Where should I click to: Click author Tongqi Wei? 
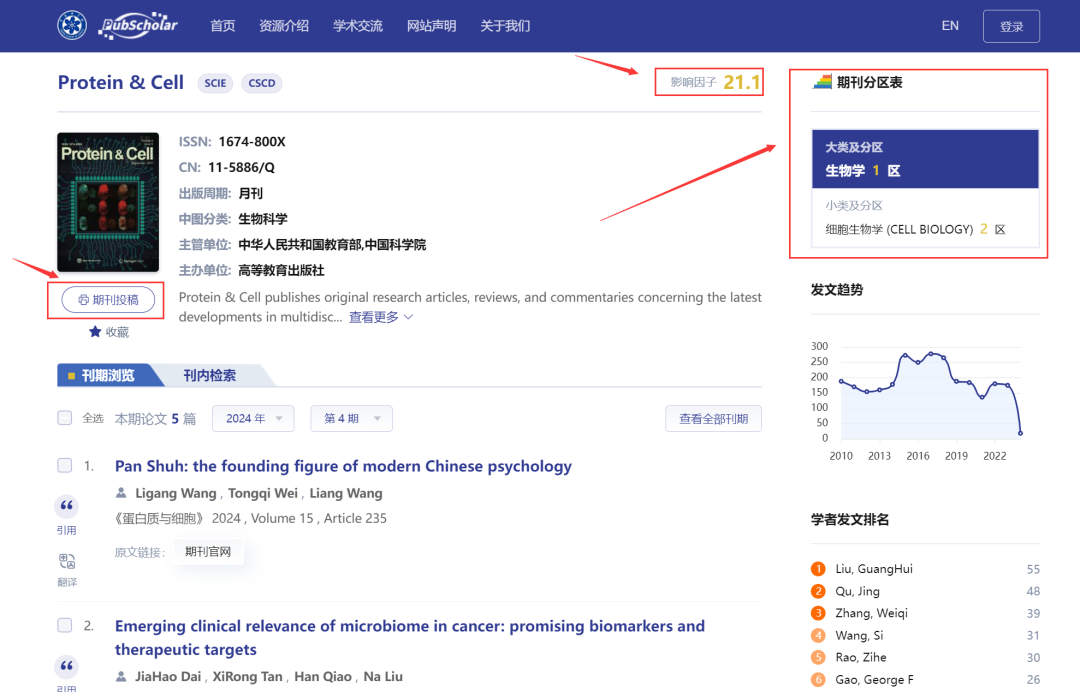tap(262, 493)
